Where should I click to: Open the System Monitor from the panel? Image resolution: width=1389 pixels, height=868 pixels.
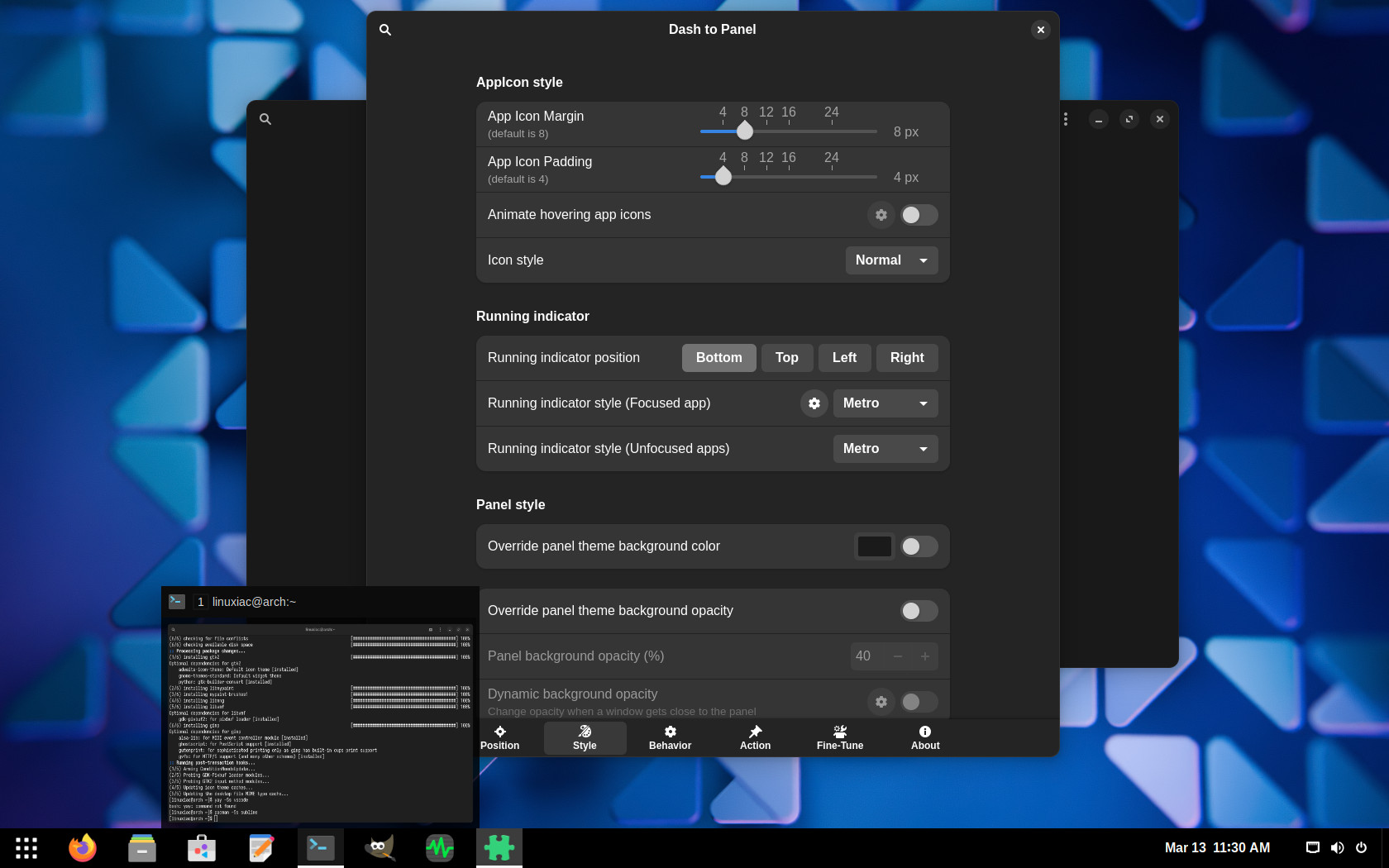point(440,848)
